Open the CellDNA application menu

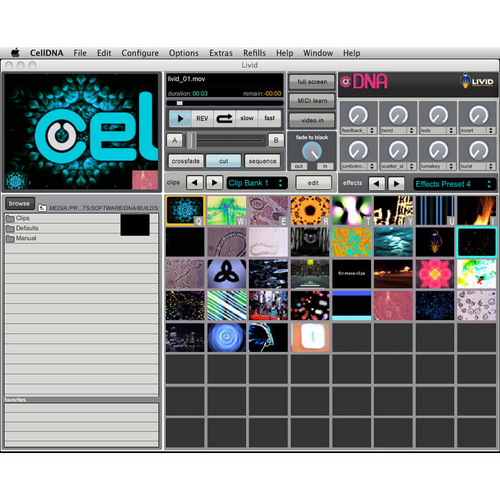pos(46,53)
